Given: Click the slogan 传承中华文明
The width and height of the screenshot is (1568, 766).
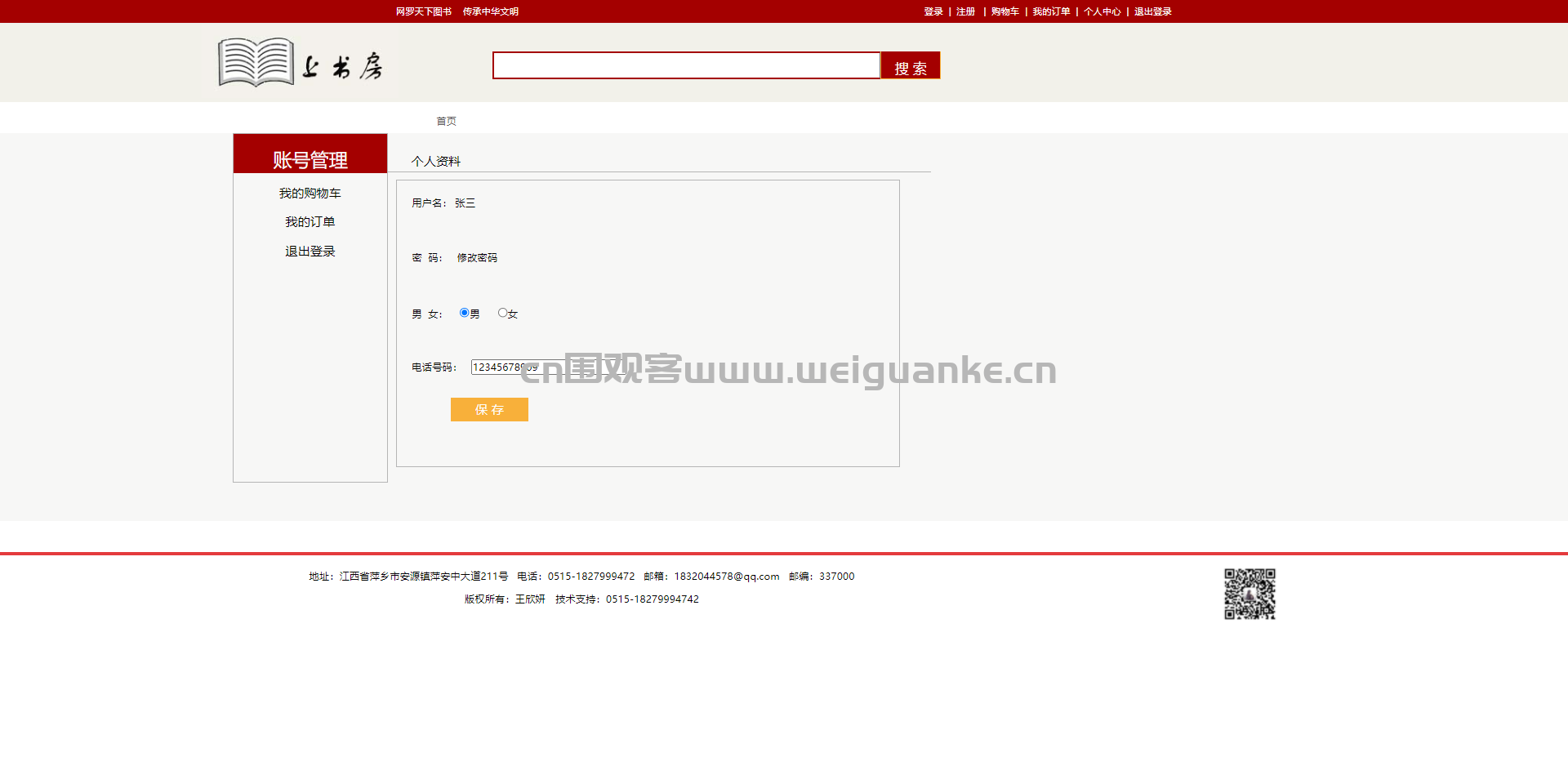Looking at the screenshot, I should (x=491, y=11).
